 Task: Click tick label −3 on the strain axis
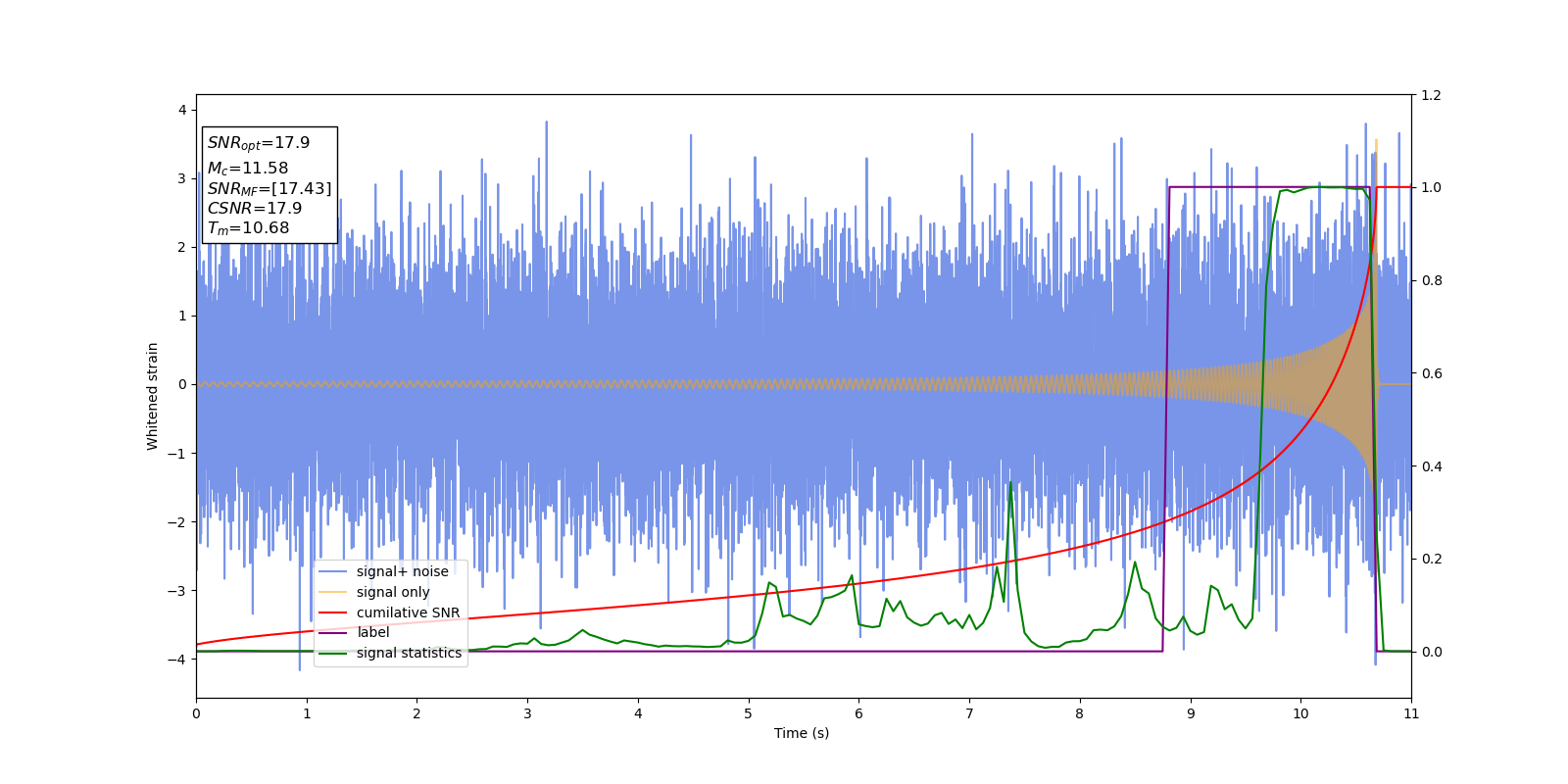pyautogui.click(x=177, y=590)
